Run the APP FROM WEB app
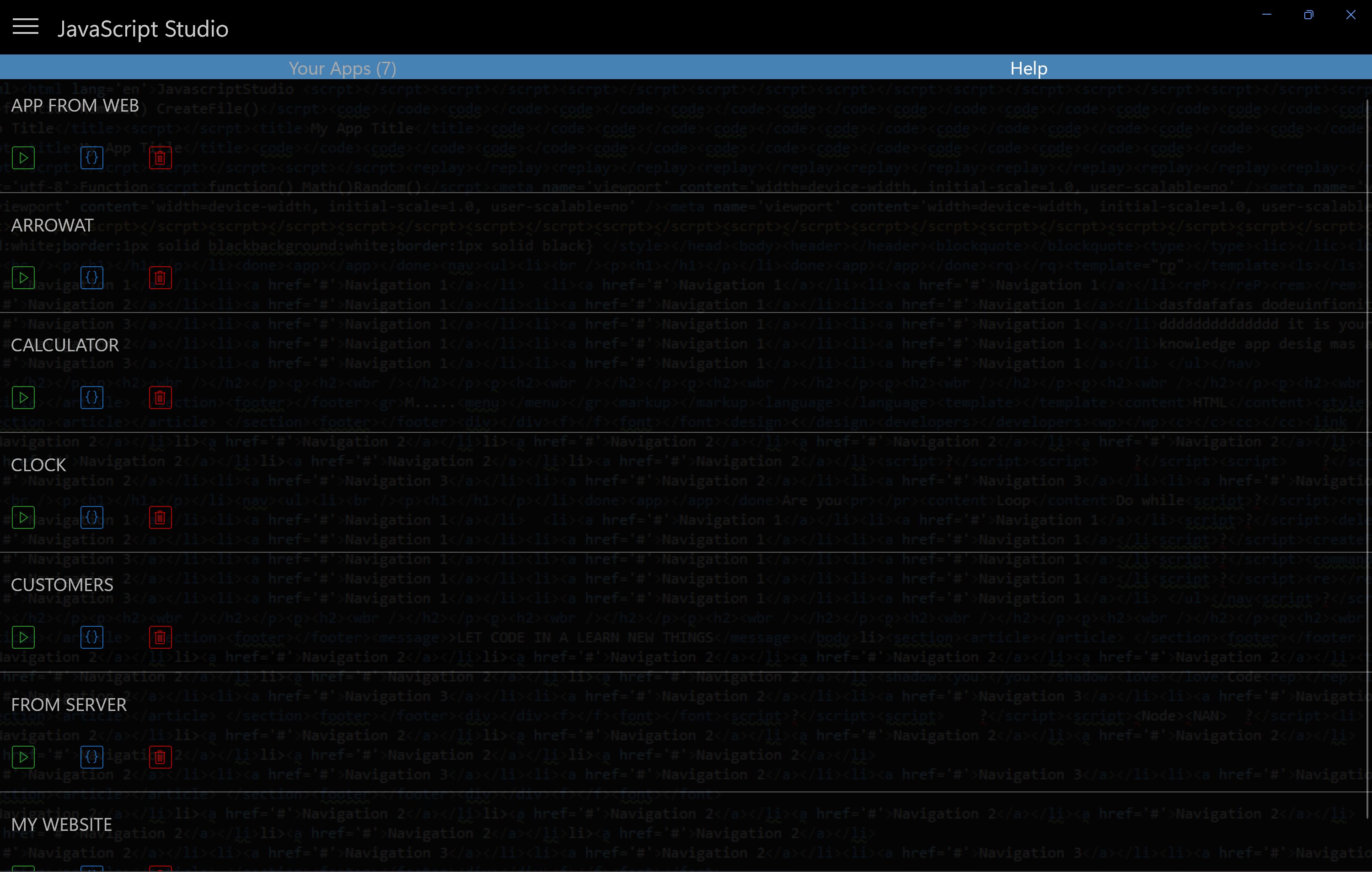Image resolution: width=1372 pixels, height=872 pixels. point(23,158)
